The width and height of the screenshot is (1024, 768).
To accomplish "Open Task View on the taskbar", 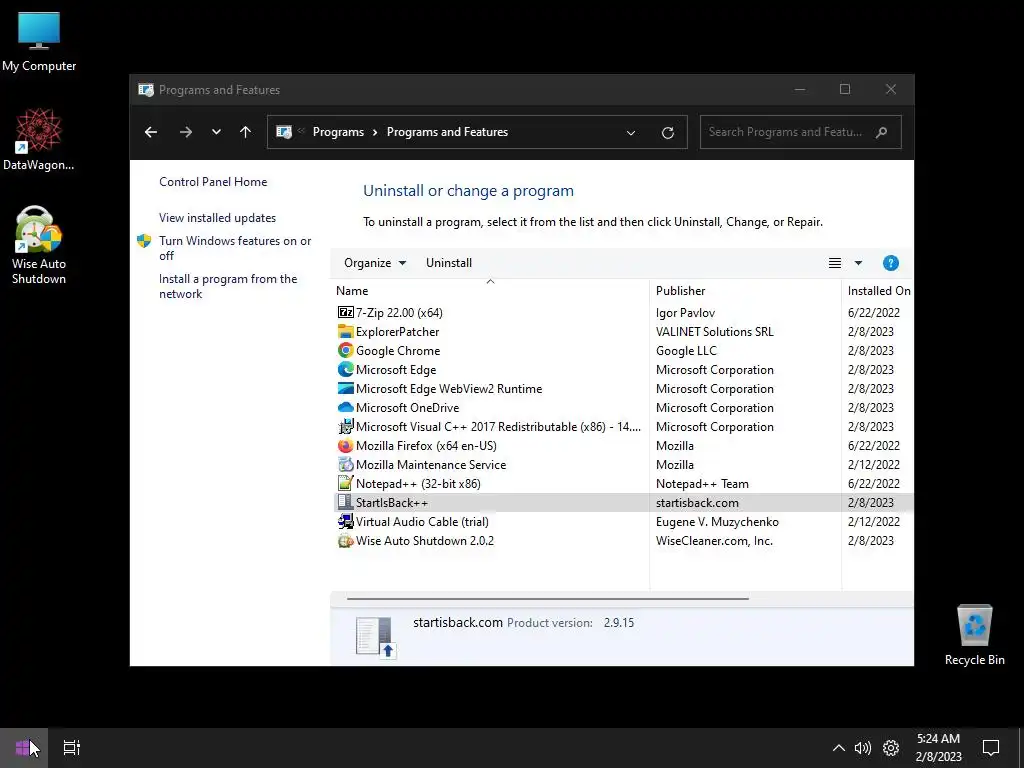I will pyautogui.click(x=72, y=748).
